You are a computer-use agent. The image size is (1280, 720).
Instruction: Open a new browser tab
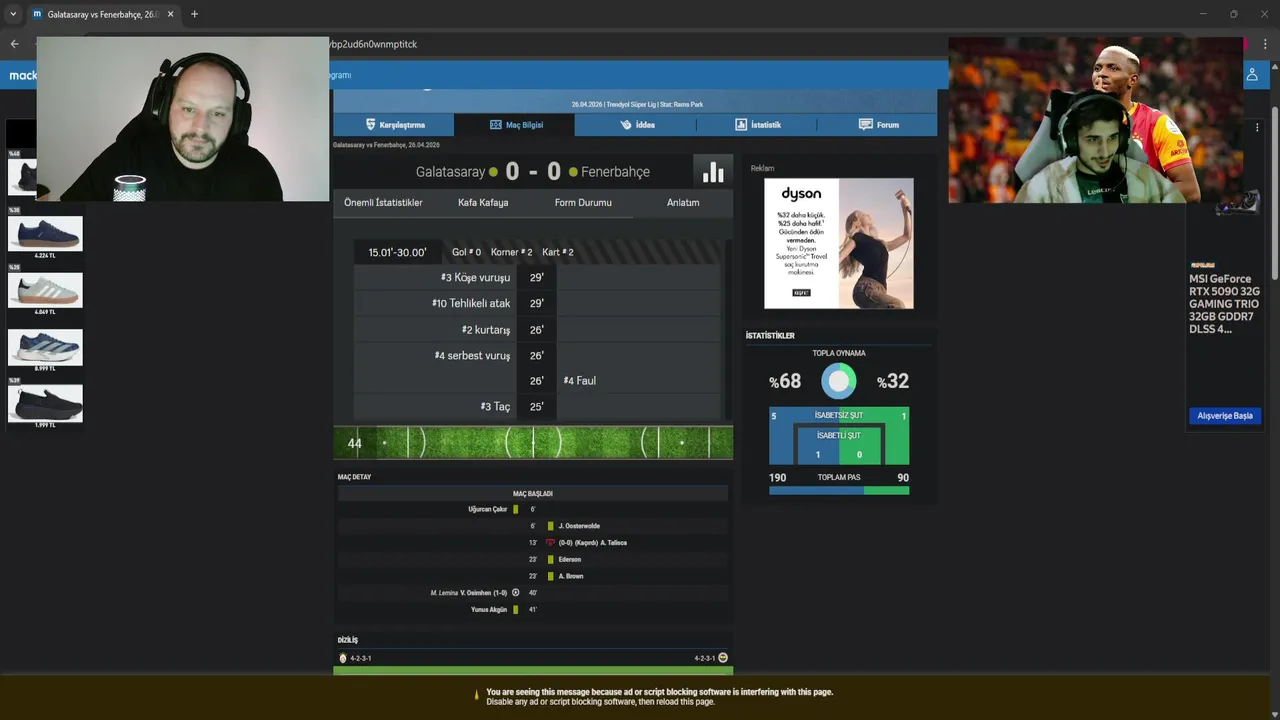[x=194, y=14]
